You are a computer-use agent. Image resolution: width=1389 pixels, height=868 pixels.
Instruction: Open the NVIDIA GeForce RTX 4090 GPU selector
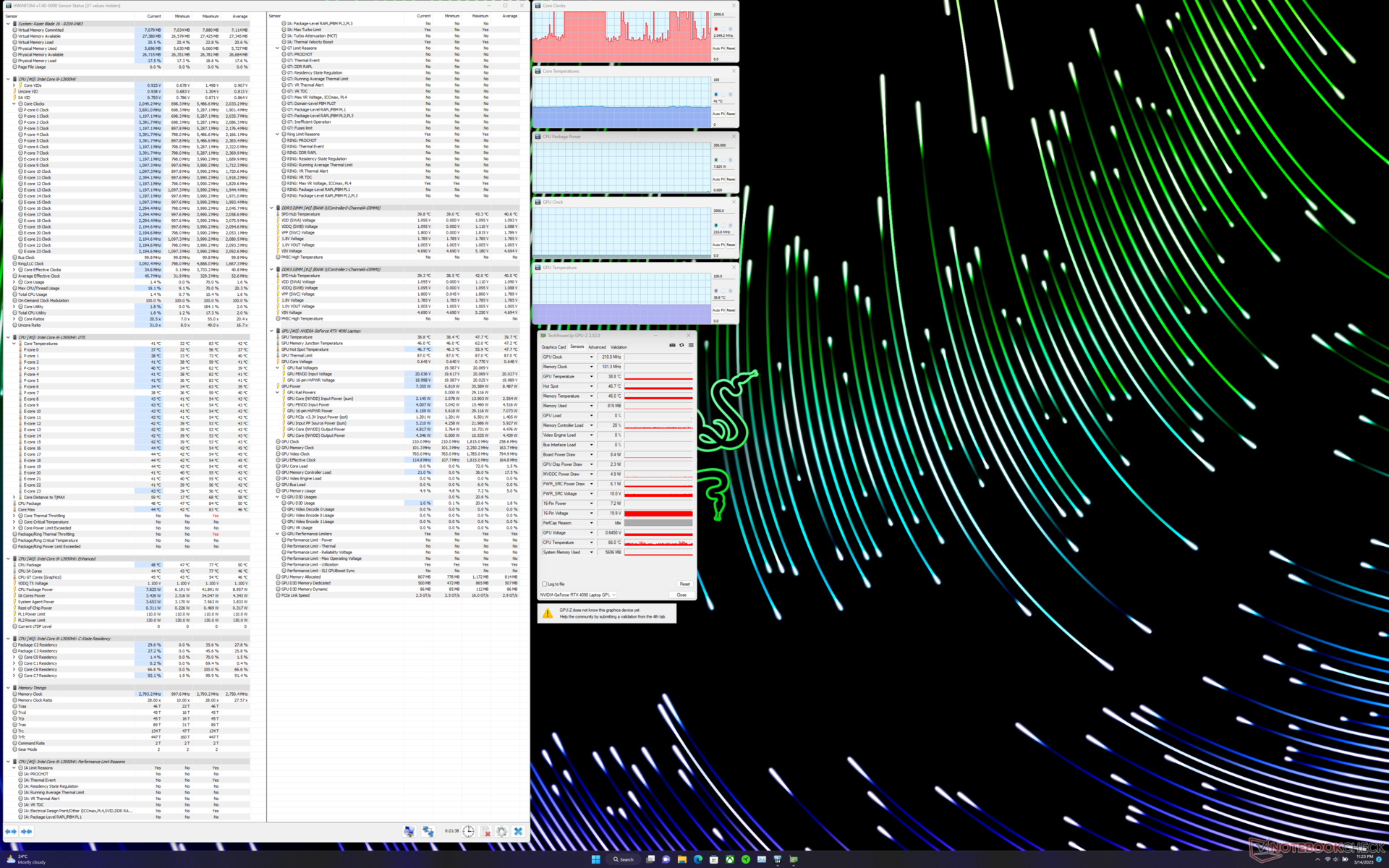coord(577,595)
